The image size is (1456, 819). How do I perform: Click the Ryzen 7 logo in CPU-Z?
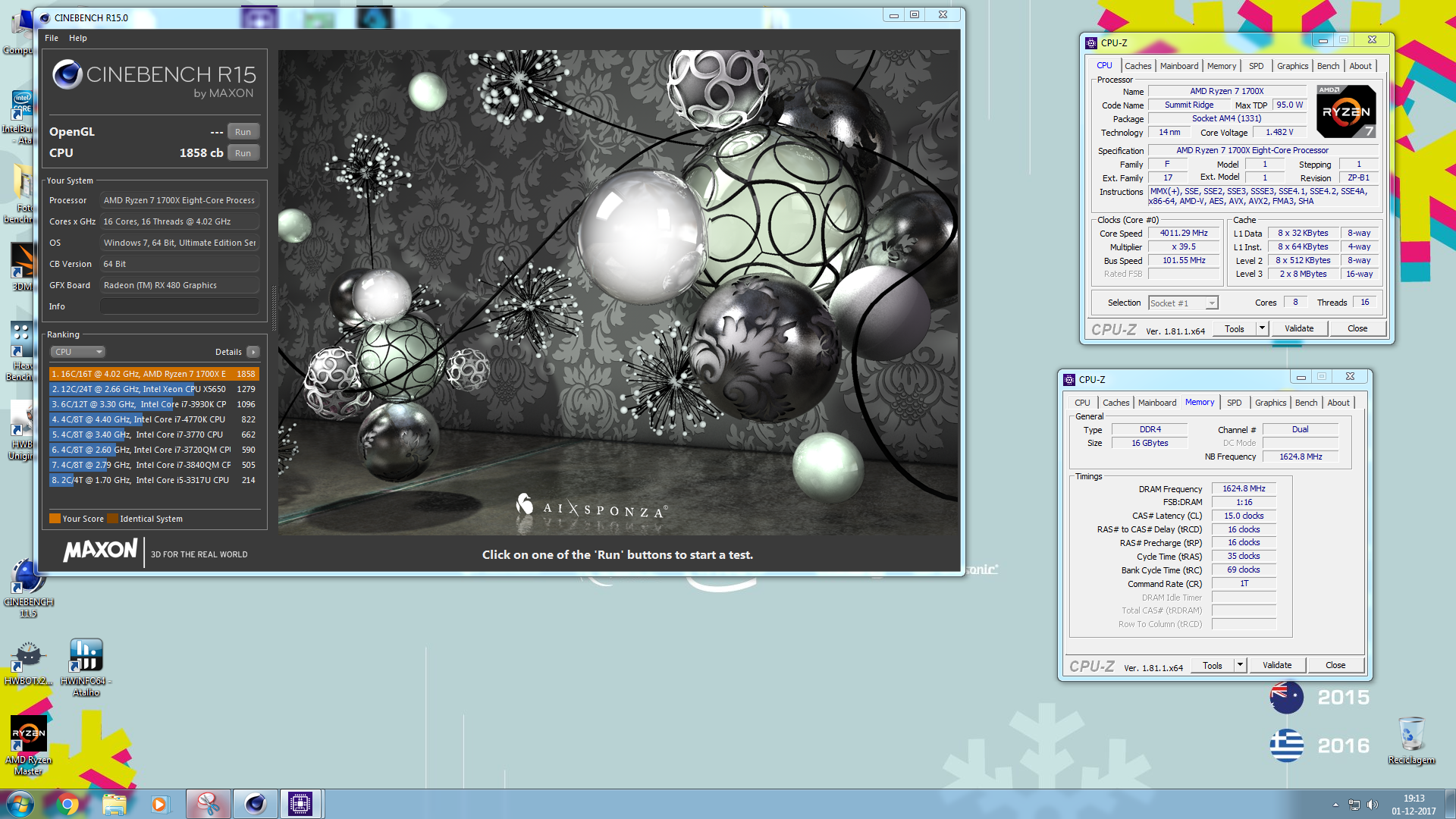click(x=1346, y=111)
